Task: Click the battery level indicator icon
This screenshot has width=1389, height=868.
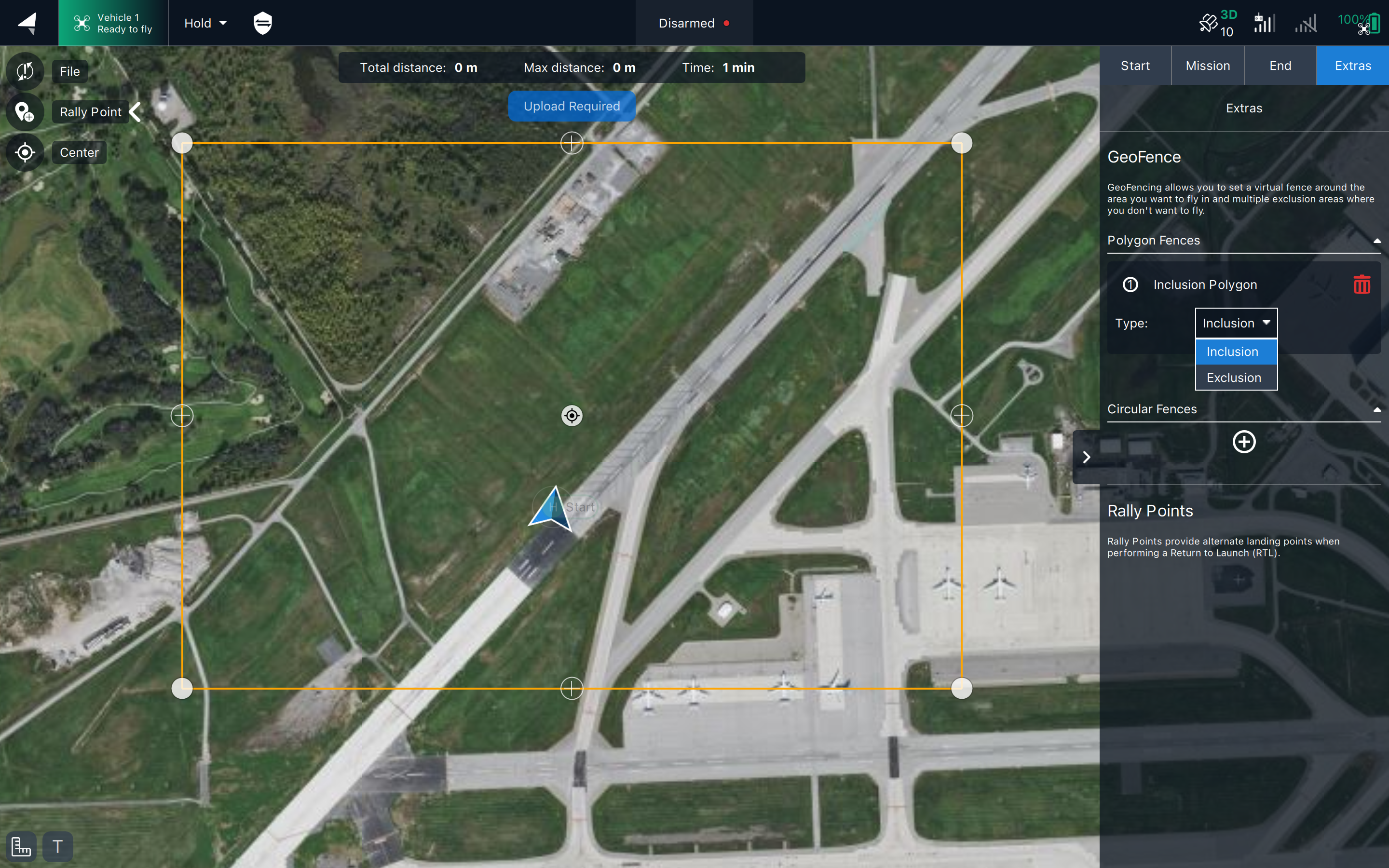Action: (x=1374, y=23)
